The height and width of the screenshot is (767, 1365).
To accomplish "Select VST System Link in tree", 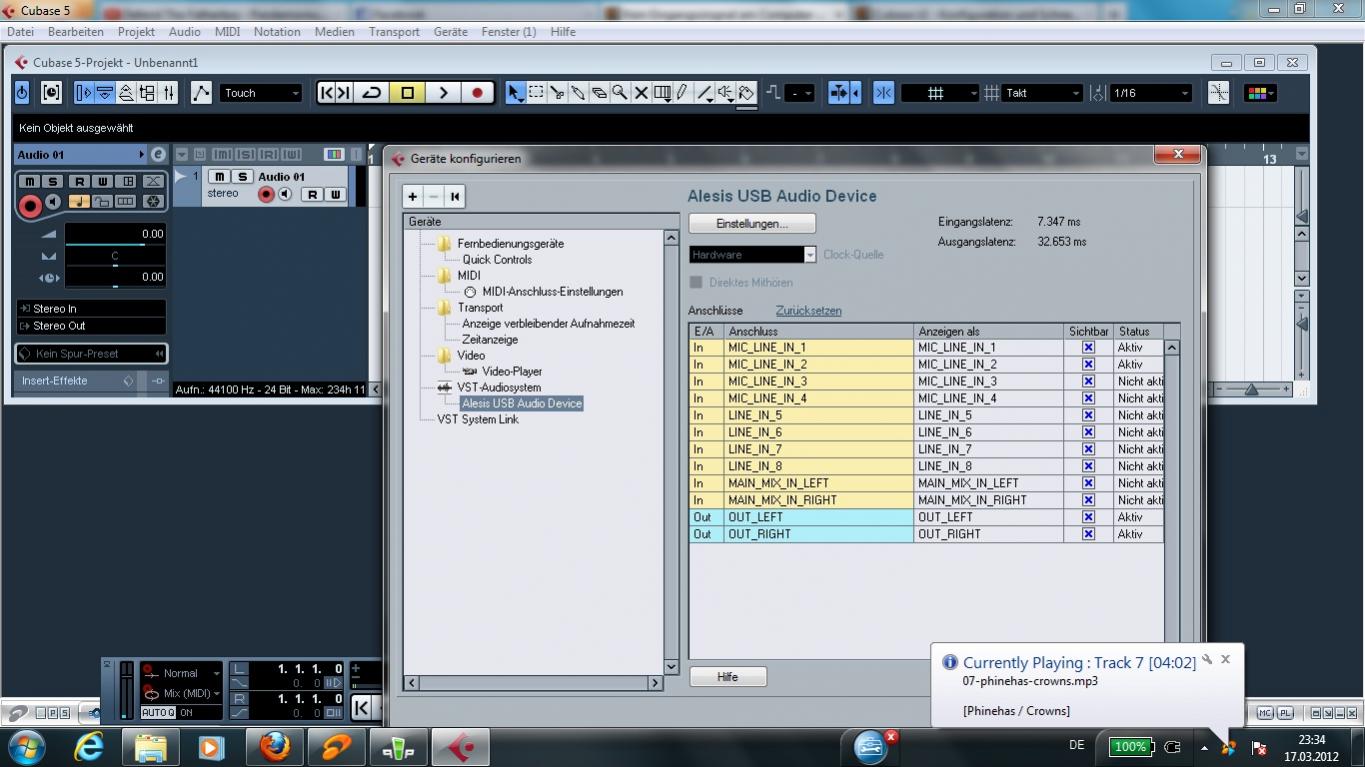I will [478, 420].
